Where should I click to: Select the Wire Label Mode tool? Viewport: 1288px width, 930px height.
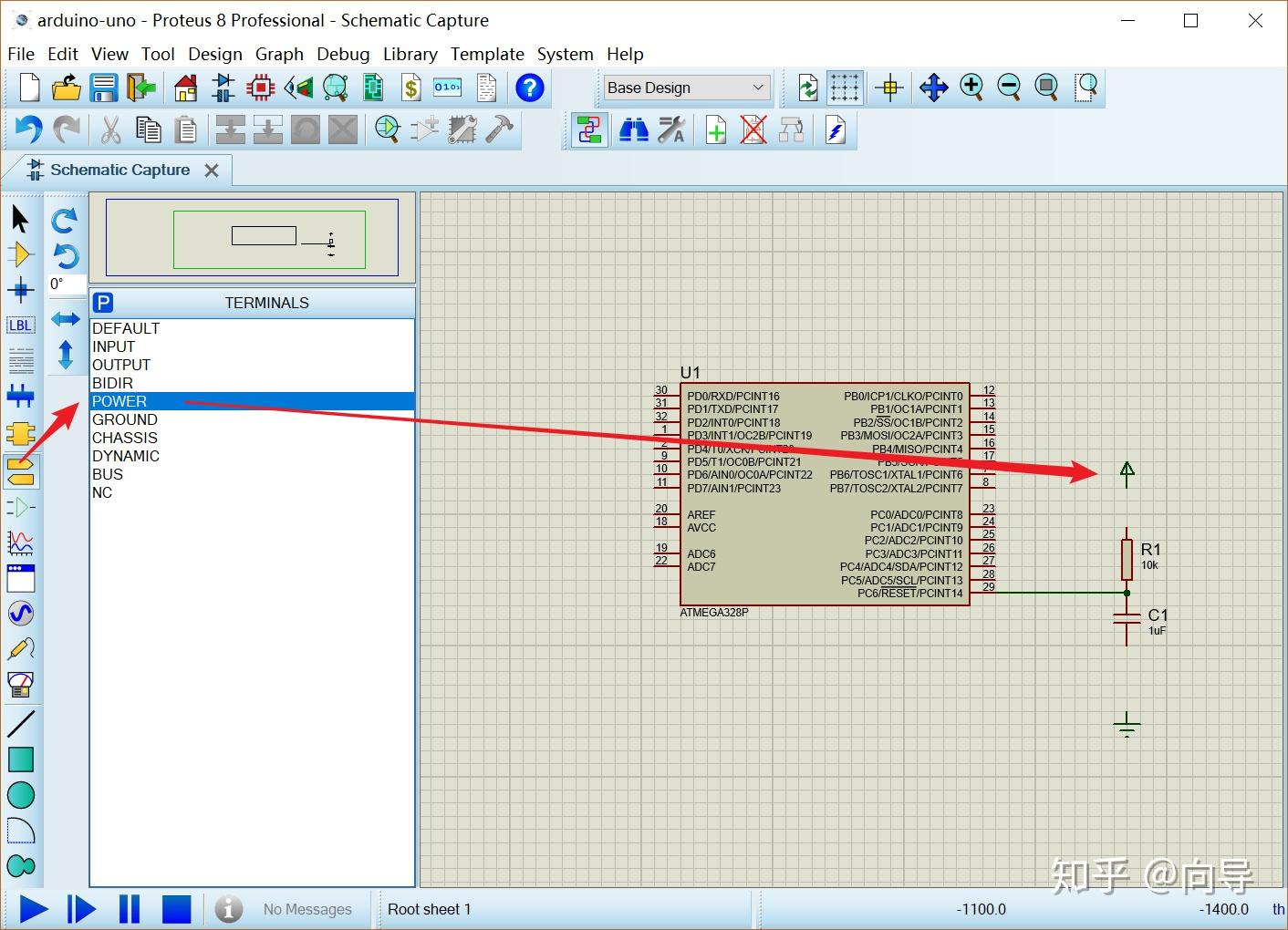(20, 325)
